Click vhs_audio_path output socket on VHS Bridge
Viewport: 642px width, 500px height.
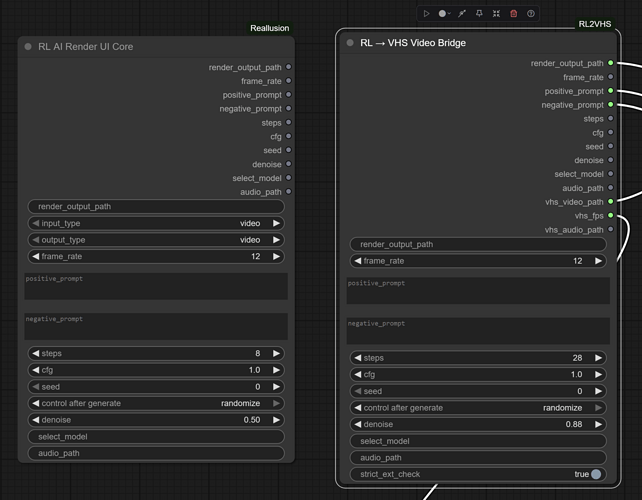[610, 229]
